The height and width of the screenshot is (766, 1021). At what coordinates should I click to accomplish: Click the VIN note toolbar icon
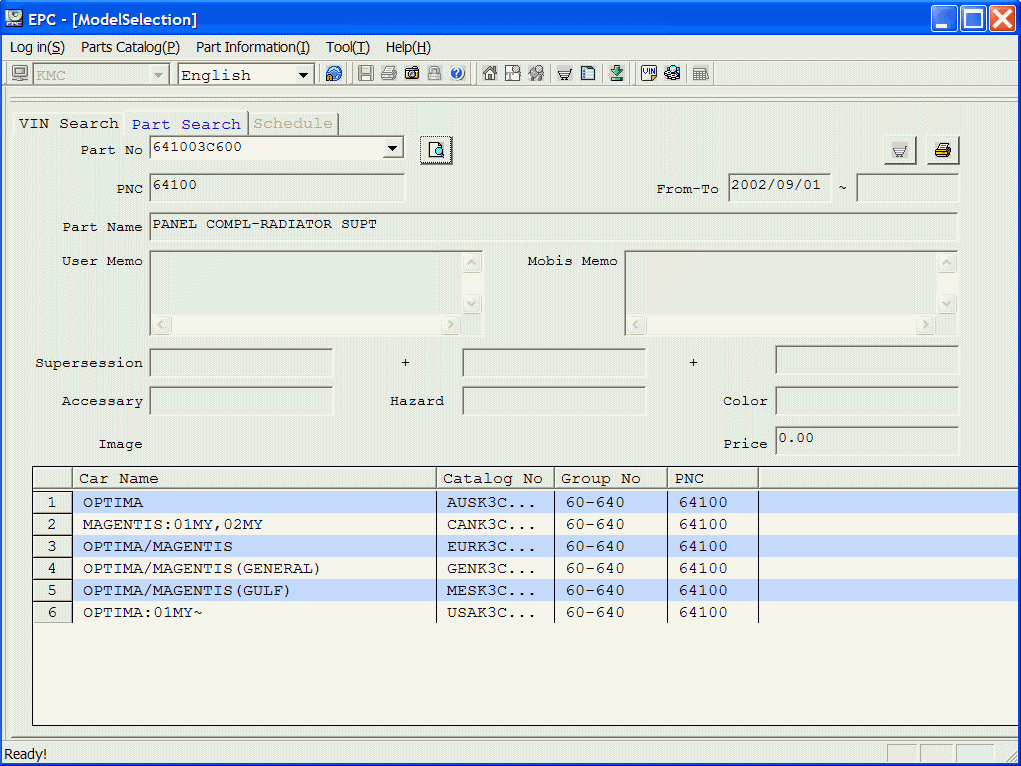tap(649, 74)
